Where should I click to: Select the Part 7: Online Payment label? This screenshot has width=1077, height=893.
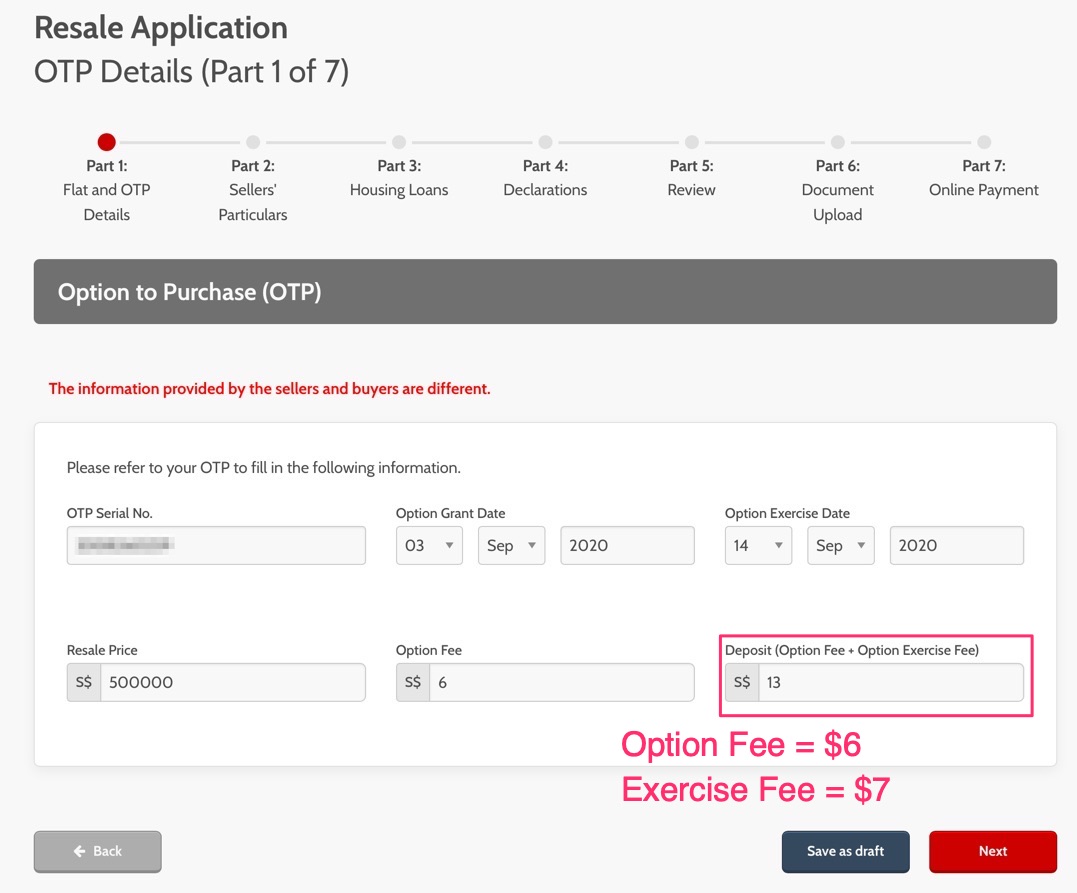(x=984, y=178)
